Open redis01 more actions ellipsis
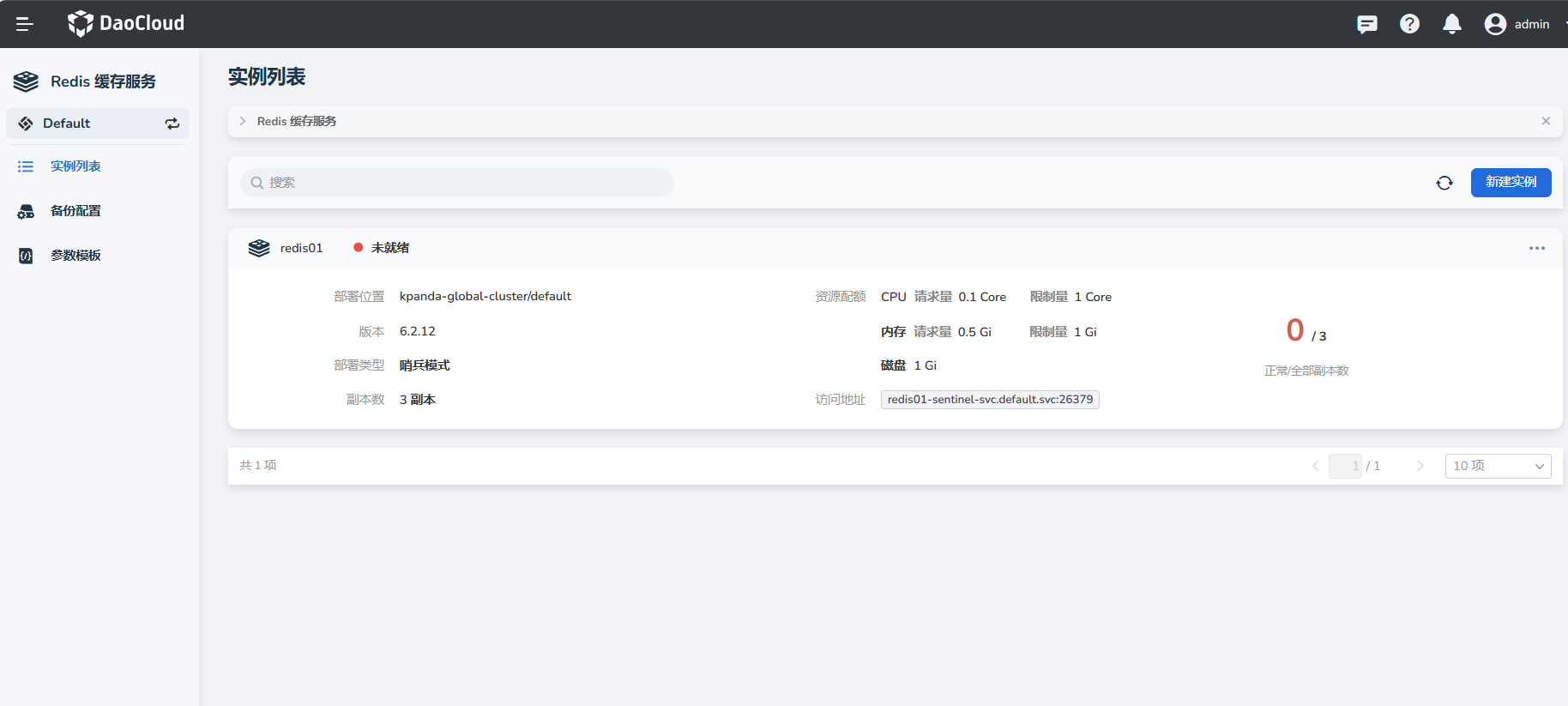The height and width of the screenshot is (706, 1568). point(1536,248)
